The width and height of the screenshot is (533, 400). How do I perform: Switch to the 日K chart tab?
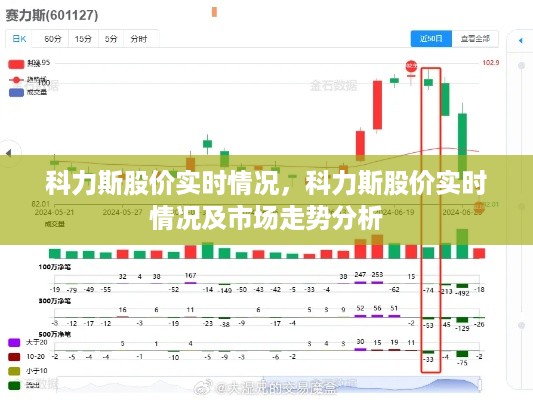click(x=19, y=39)
